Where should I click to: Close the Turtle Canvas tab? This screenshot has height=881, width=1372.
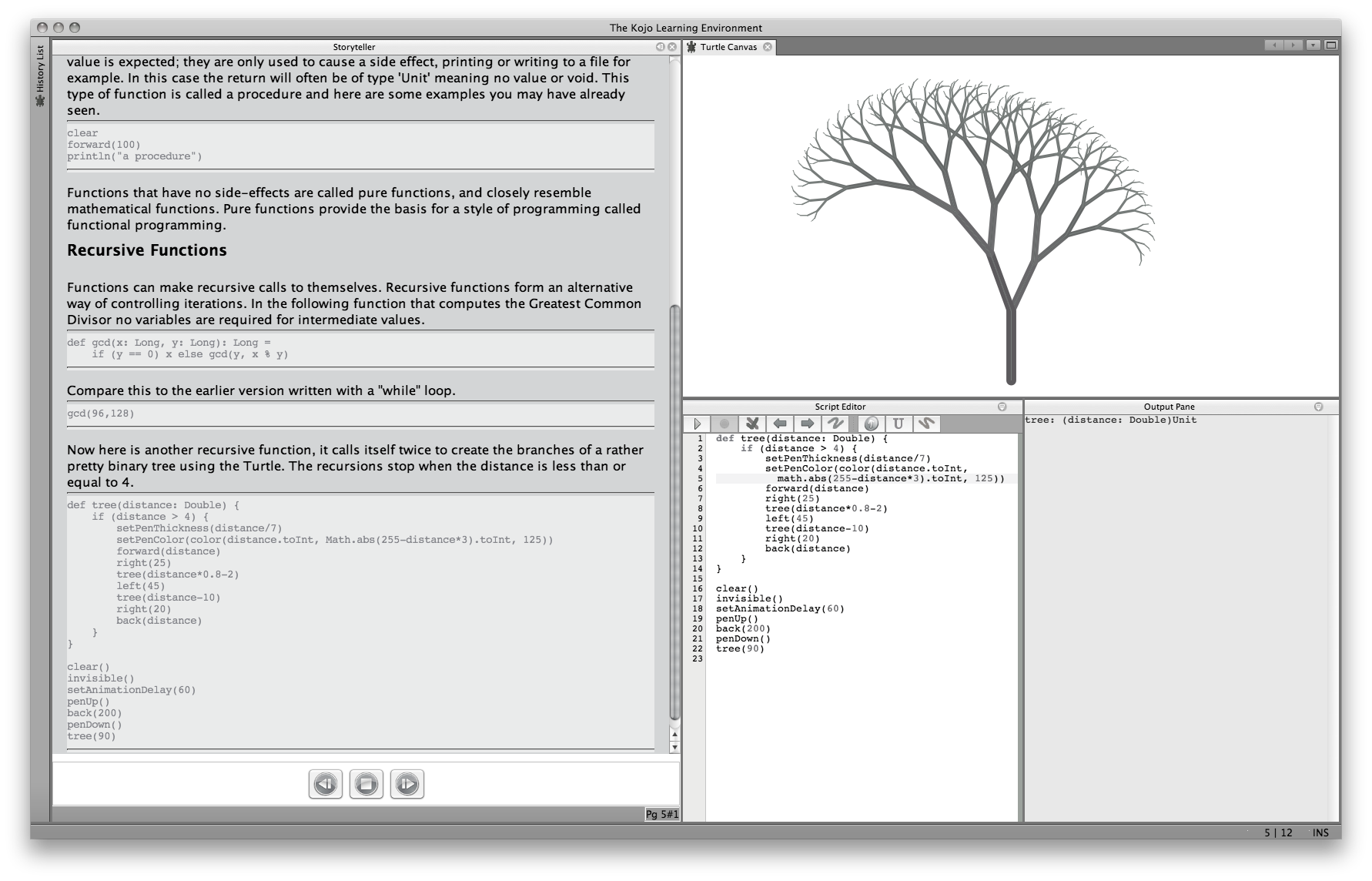[768, 47]
